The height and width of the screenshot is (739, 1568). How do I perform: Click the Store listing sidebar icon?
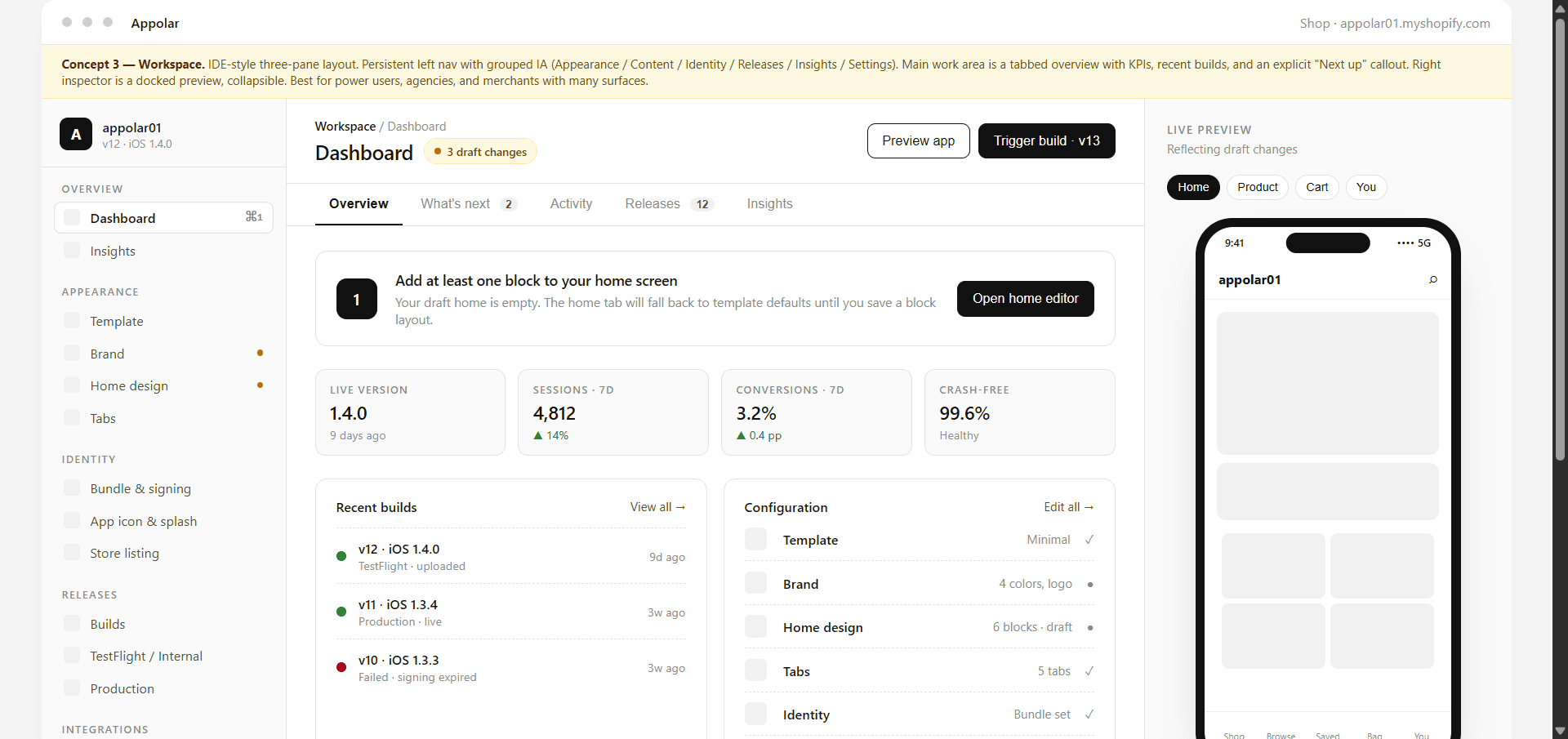tap(72, 552)
